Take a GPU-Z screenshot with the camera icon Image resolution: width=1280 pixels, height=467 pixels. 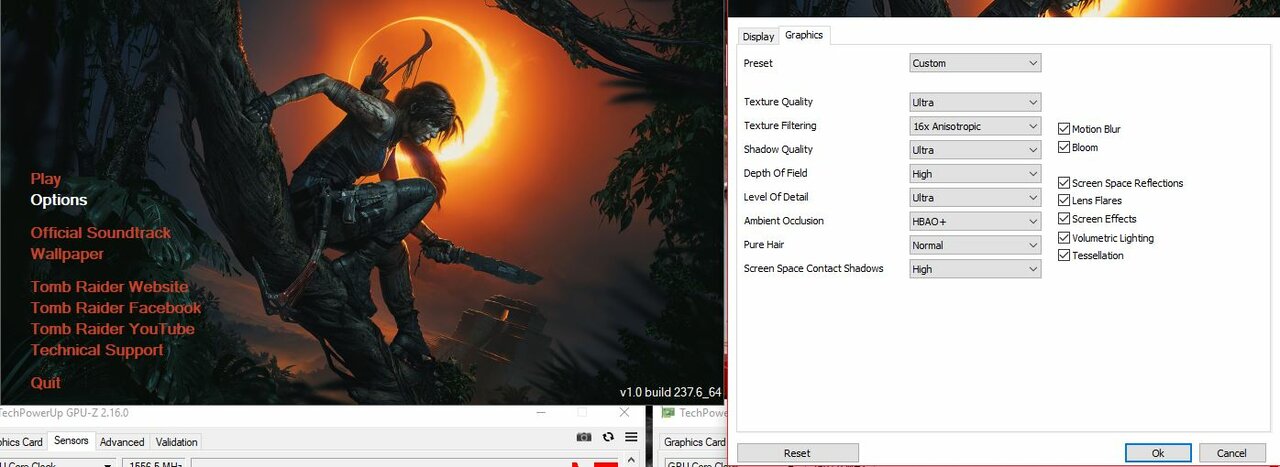click(584, 437)
